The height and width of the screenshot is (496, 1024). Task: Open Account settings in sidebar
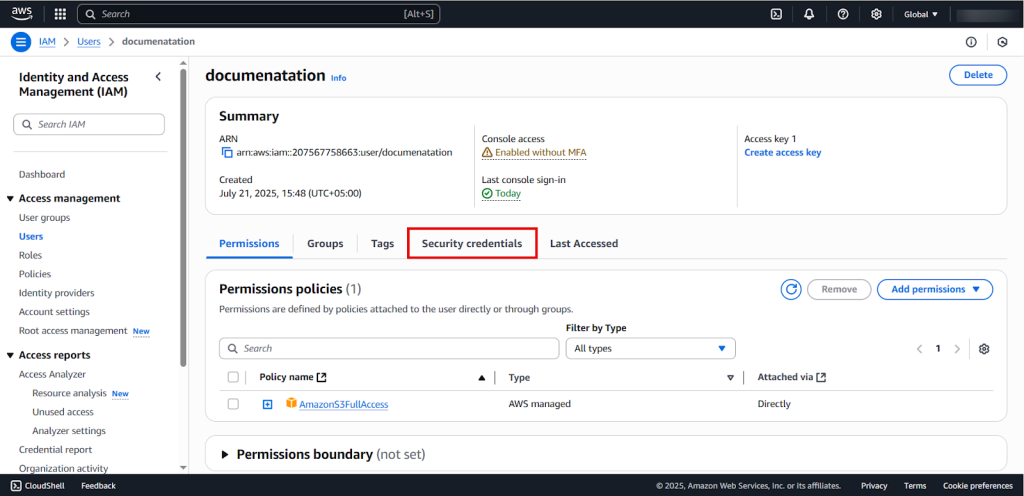tap(54, 312)
